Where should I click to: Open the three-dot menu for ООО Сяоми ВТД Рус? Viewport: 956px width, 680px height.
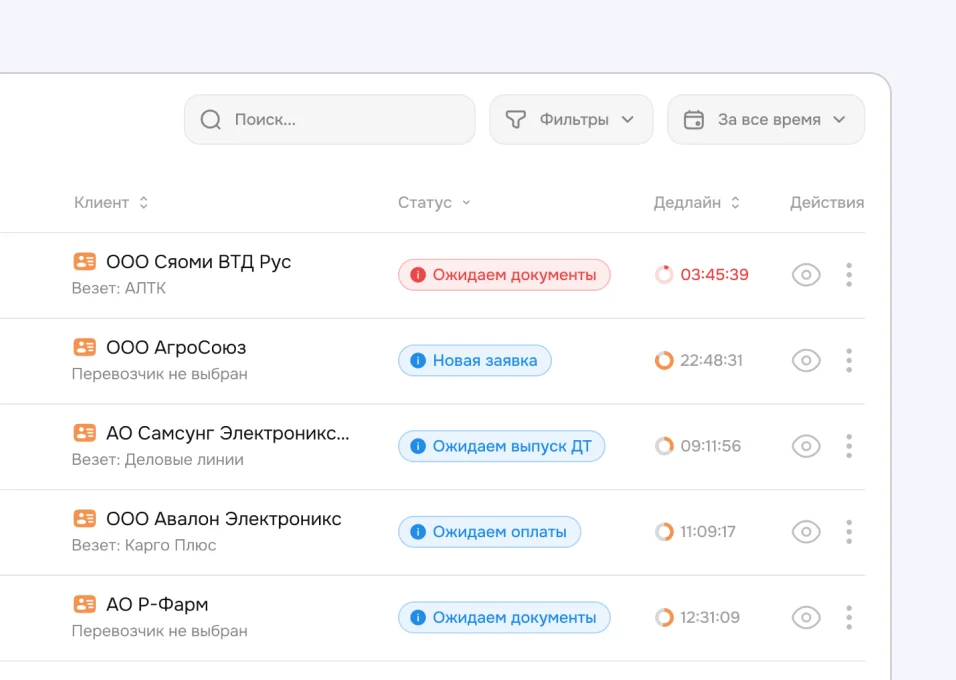click(x=849, y=275)
